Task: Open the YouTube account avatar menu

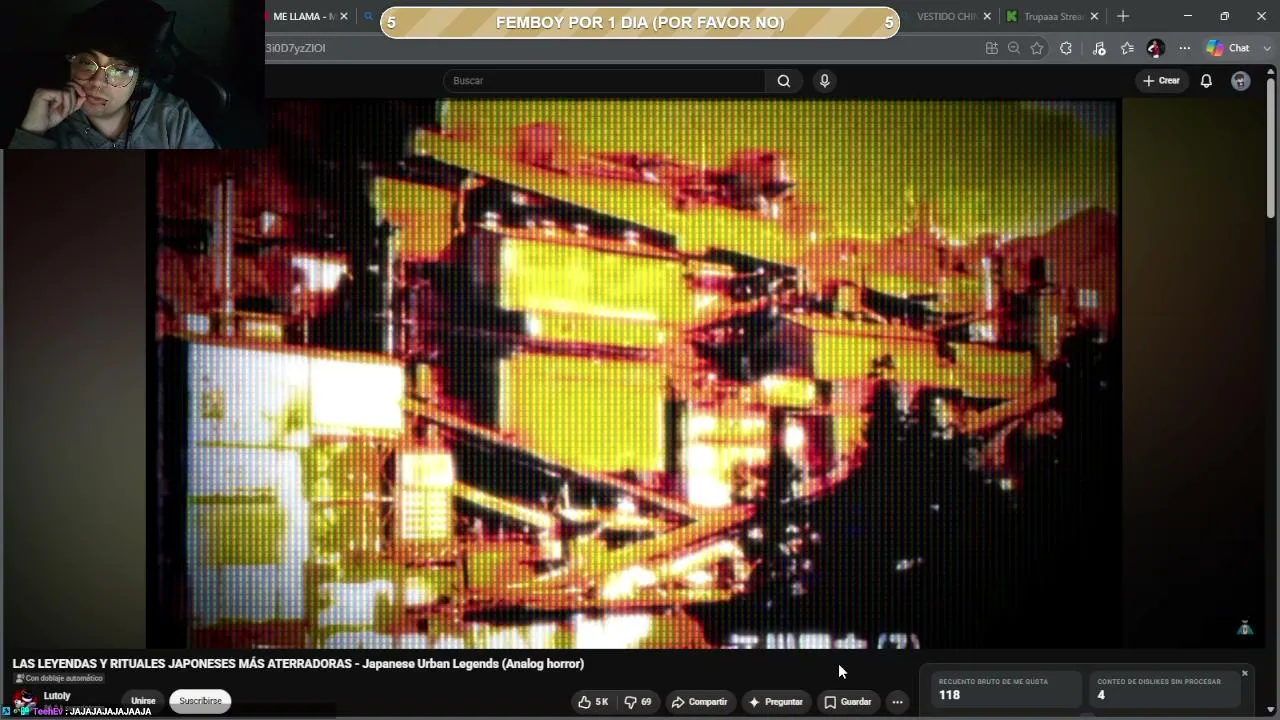Action: pos(1240,81)
